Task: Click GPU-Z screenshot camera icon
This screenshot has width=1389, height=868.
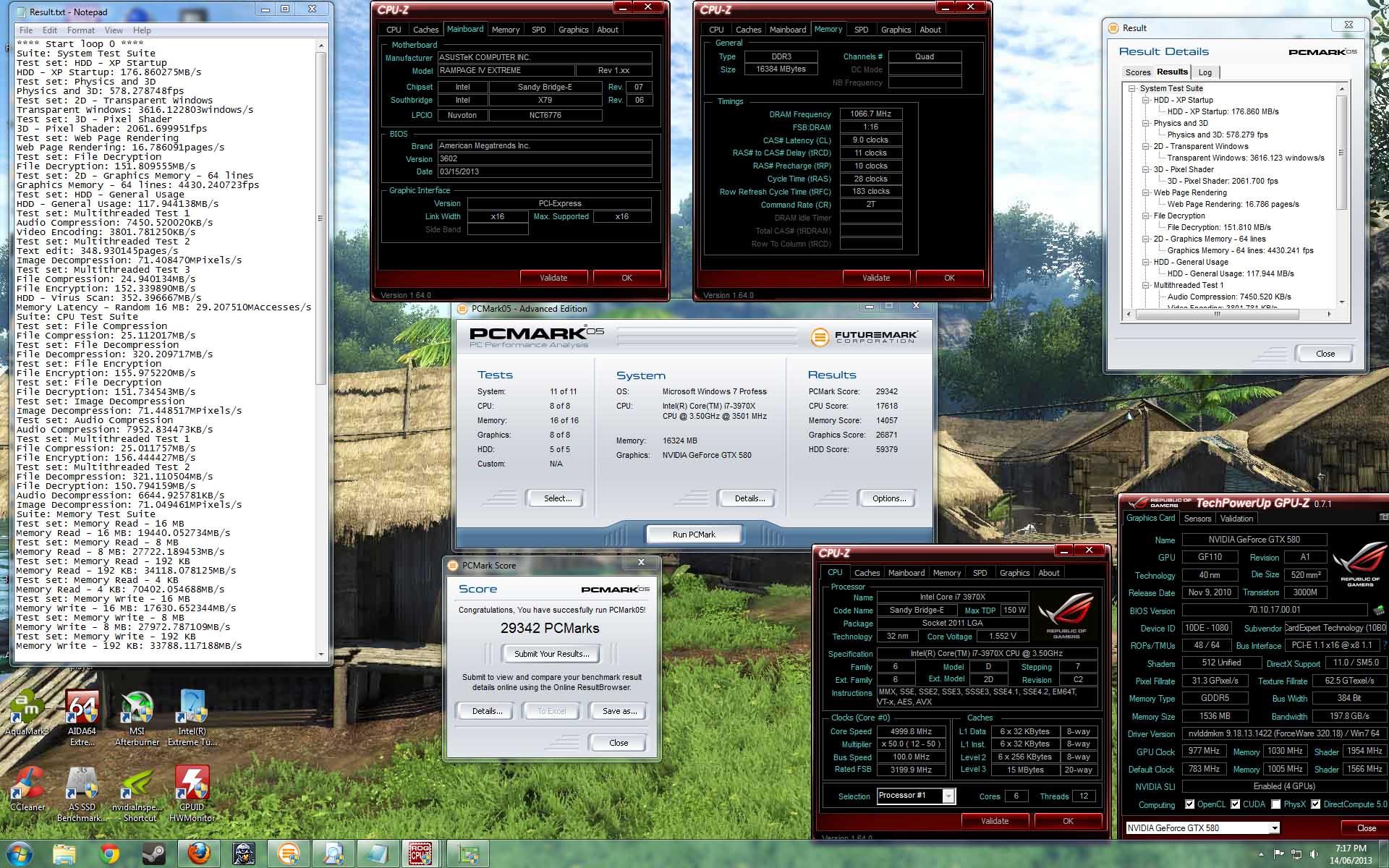Action: (x=1383, y=518)
